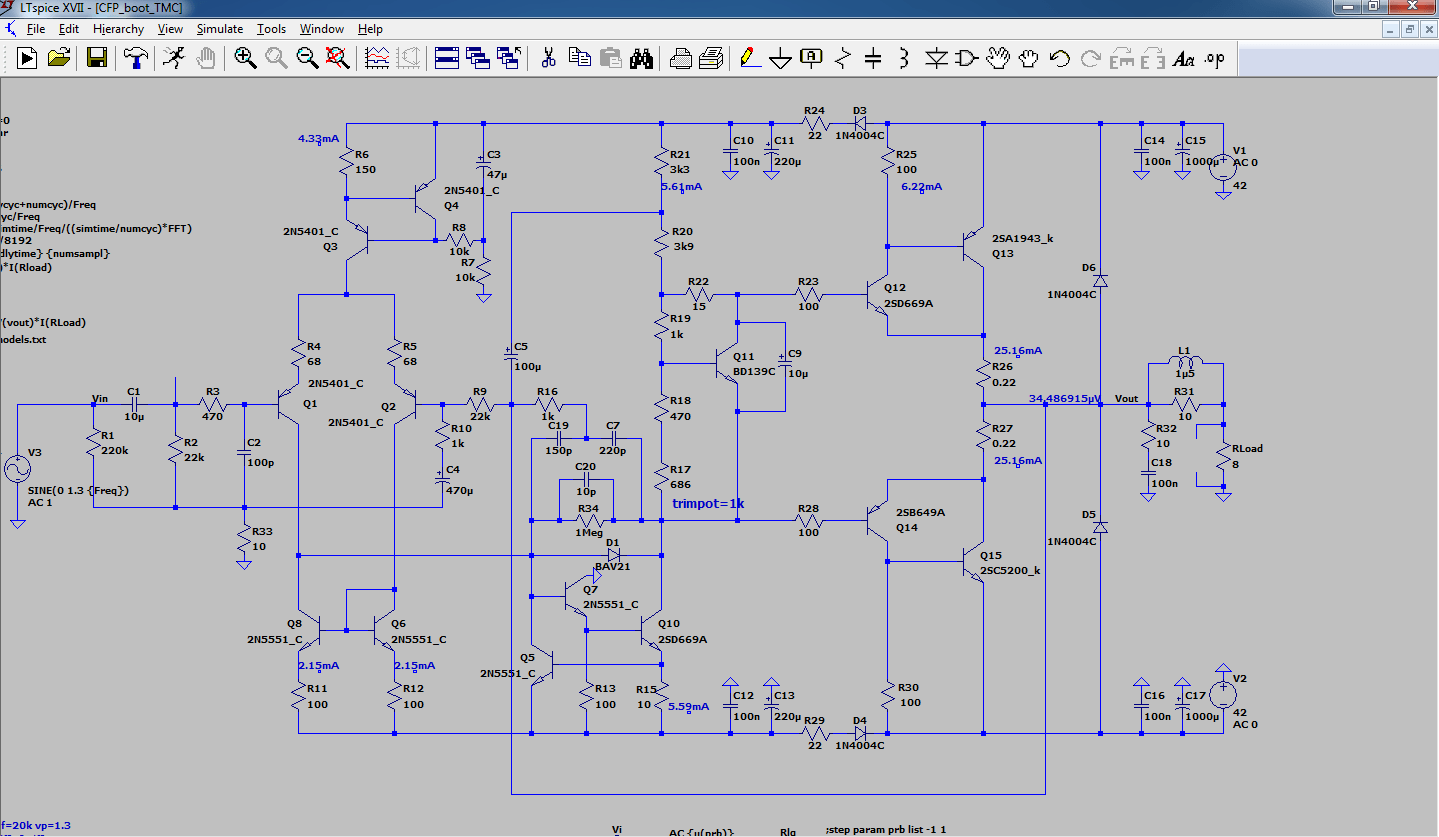
Task: Create a new schematic via toolbar icon
Action: [27, 58]
